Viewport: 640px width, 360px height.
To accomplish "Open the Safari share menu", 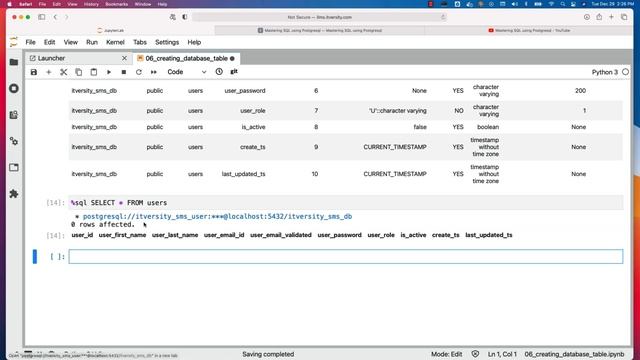I will 599,17.
